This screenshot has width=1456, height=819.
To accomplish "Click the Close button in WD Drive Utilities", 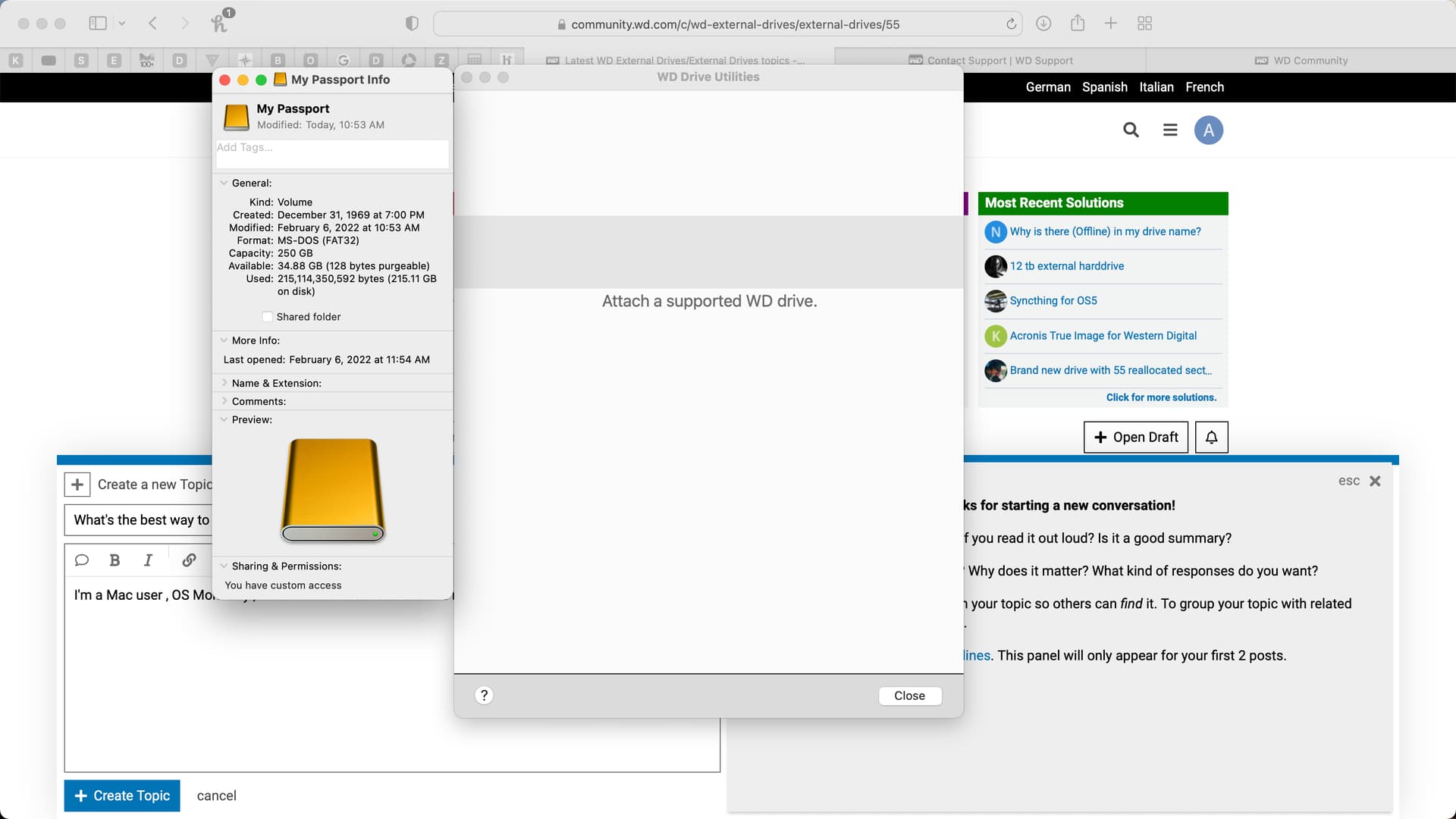I will point(909,696).
